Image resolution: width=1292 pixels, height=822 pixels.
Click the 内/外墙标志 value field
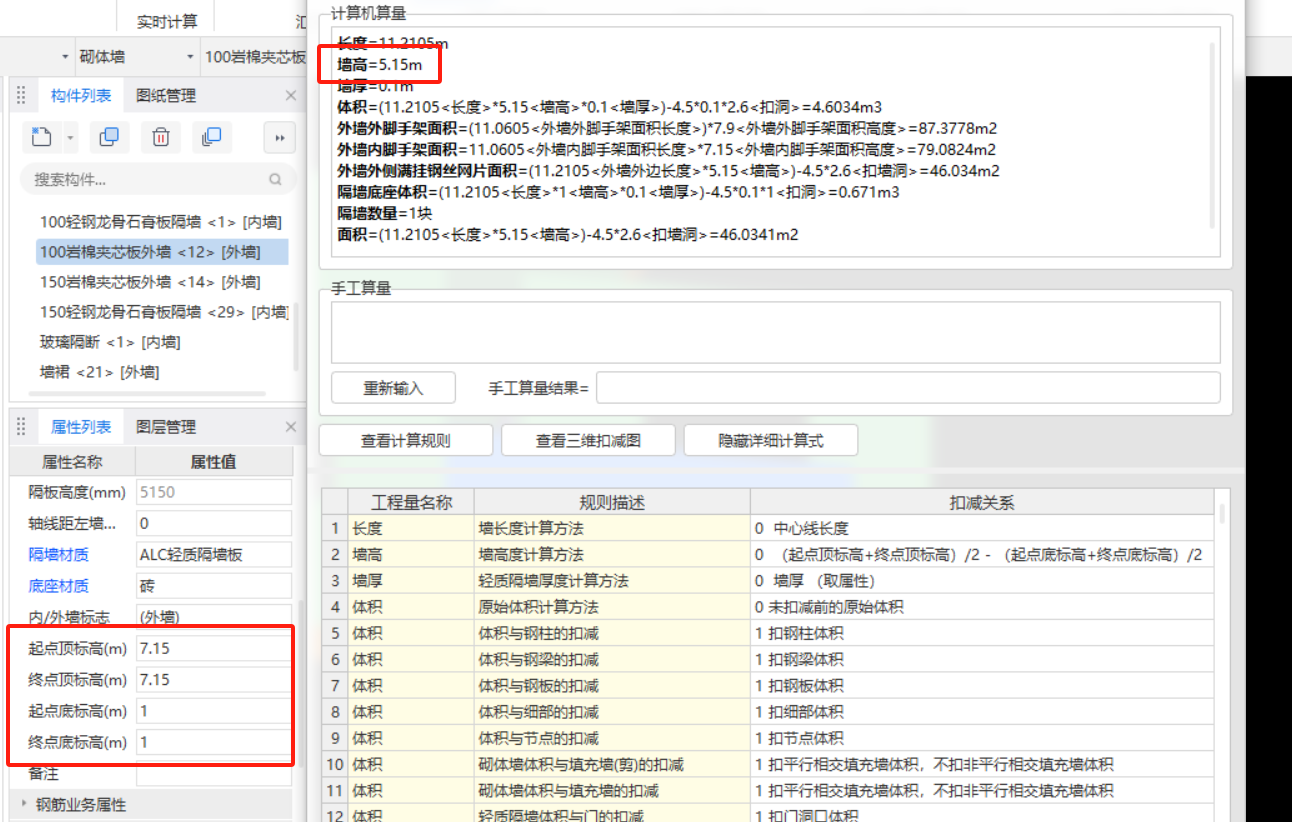pos(214,617)
